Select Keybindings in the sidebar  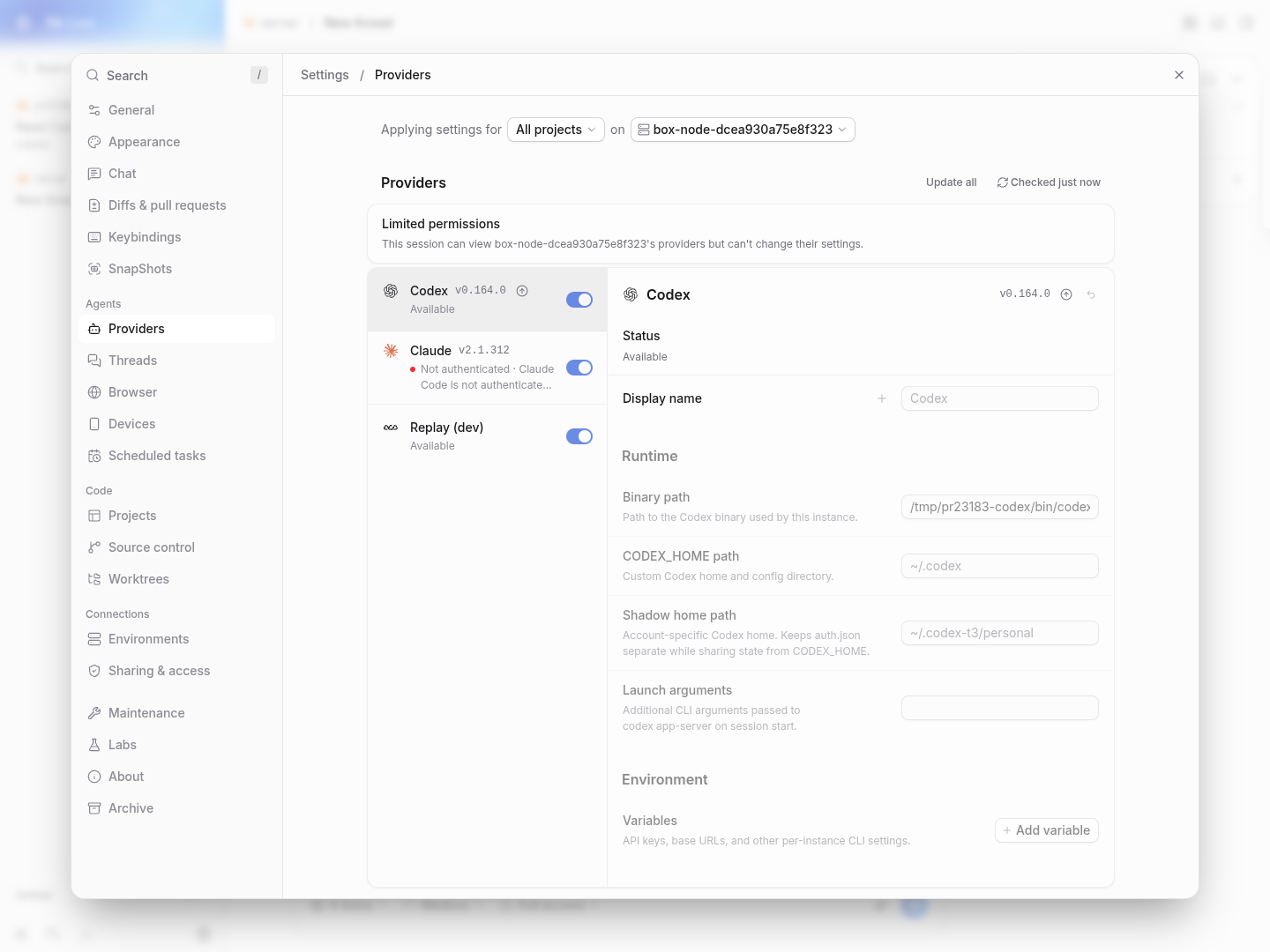[x=176, y=237]
